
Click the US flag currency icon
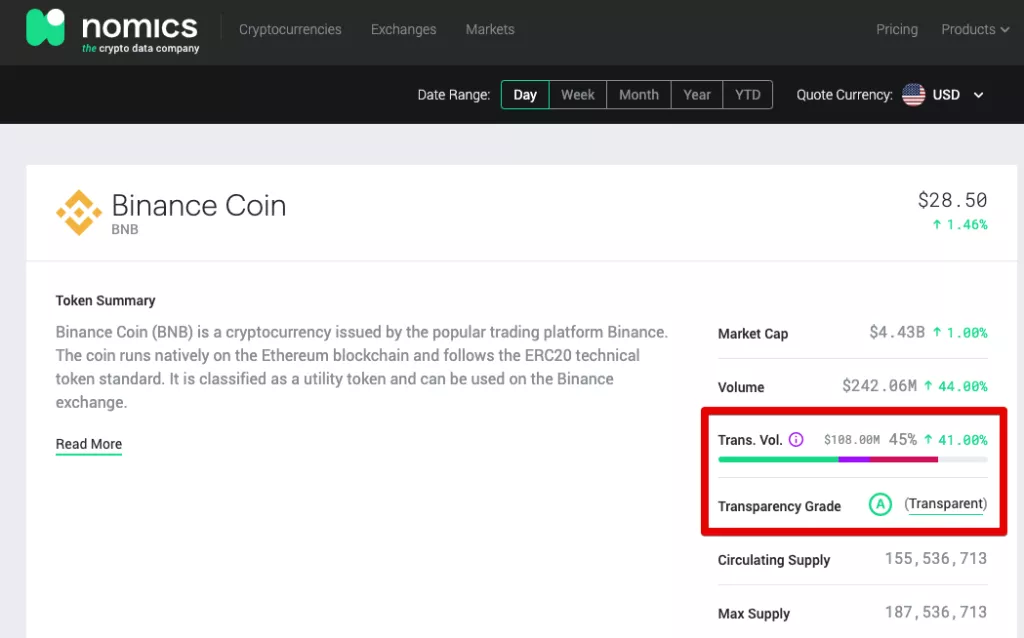point(913,95)
